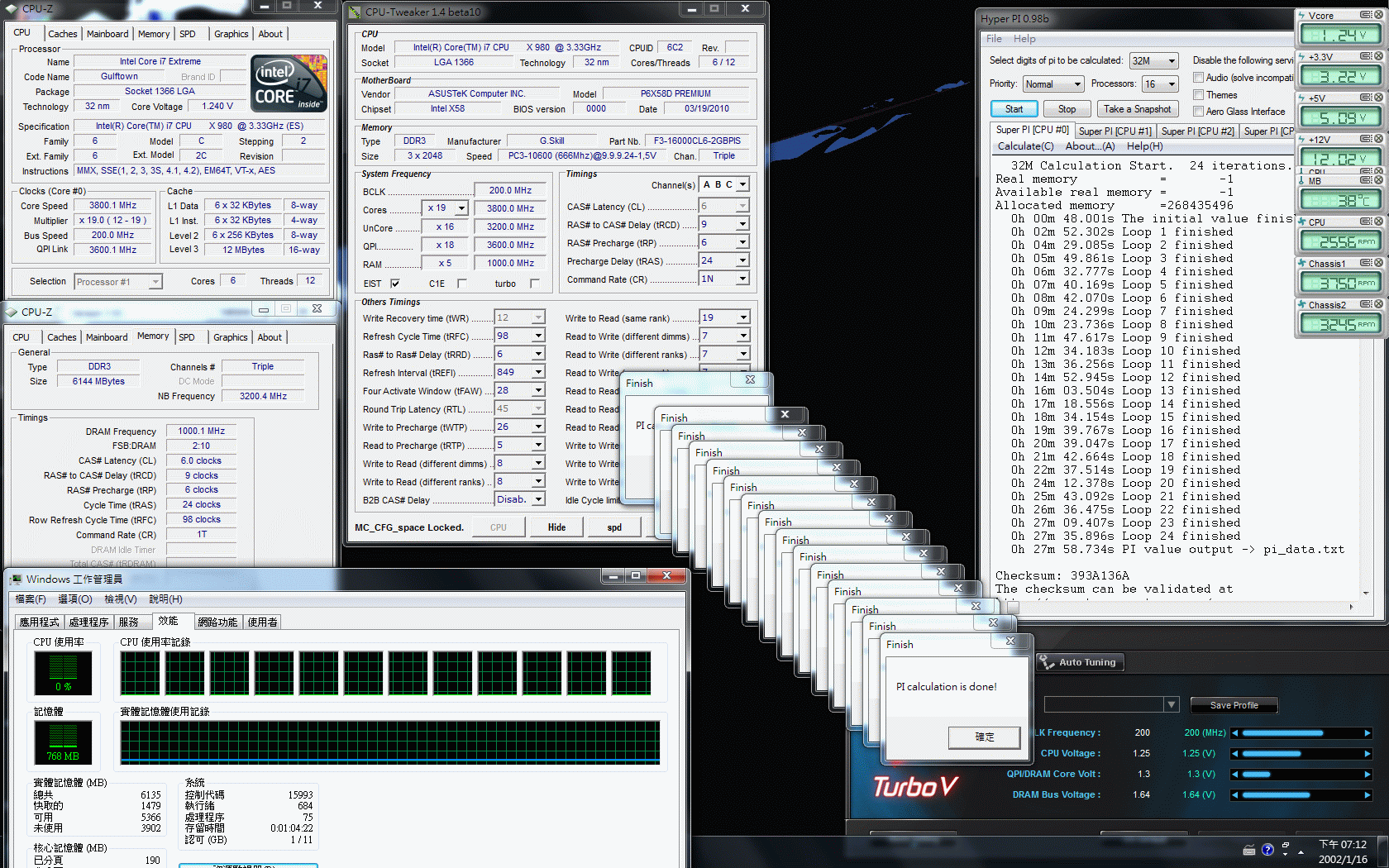Decrease QPI/DRAM Core Volt left arrow
The height and width of the screenshot is (868, 1389).
click(x=1234, y=775)
